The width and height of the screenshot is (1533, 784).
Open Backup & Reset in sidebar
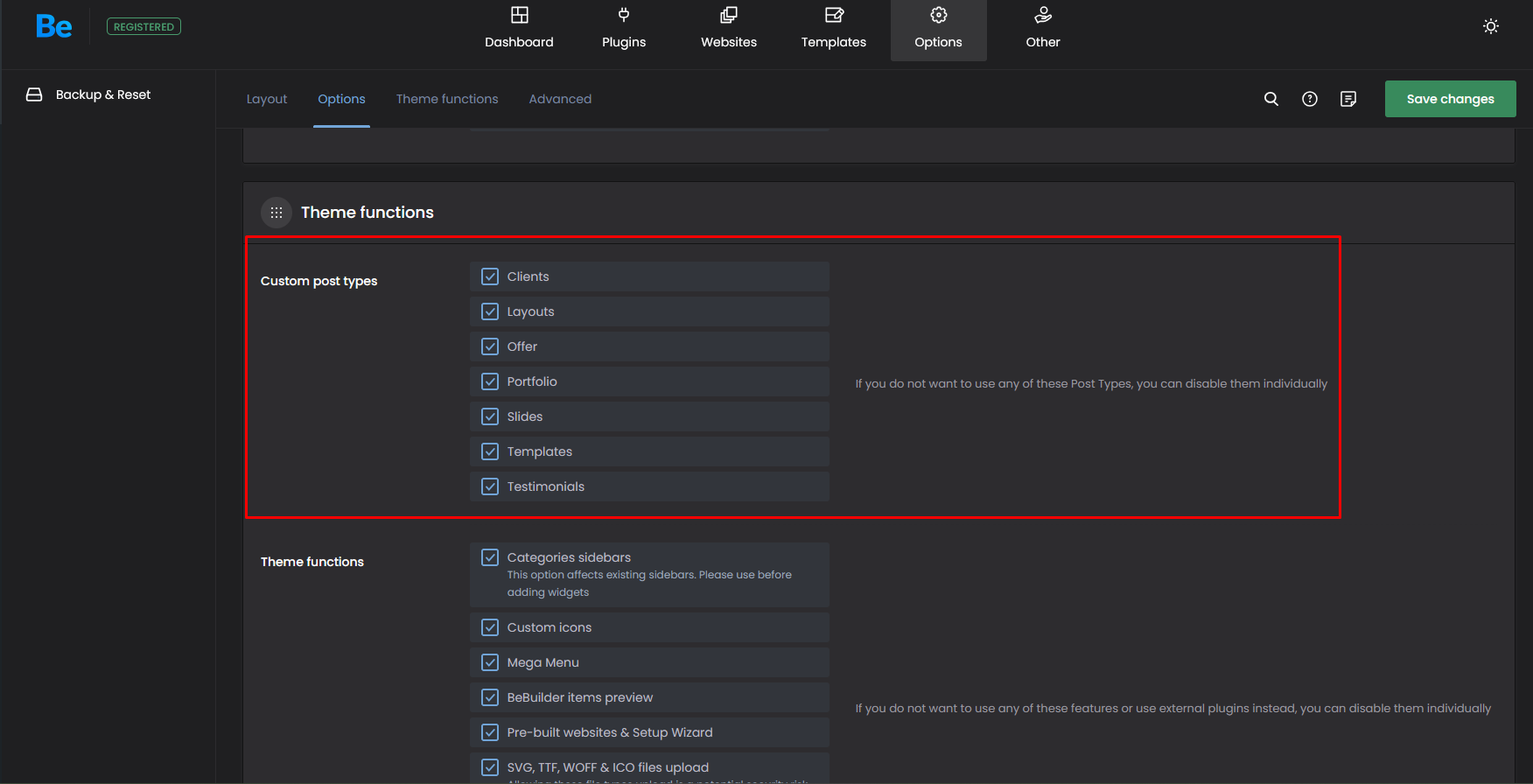pos(102,94)
